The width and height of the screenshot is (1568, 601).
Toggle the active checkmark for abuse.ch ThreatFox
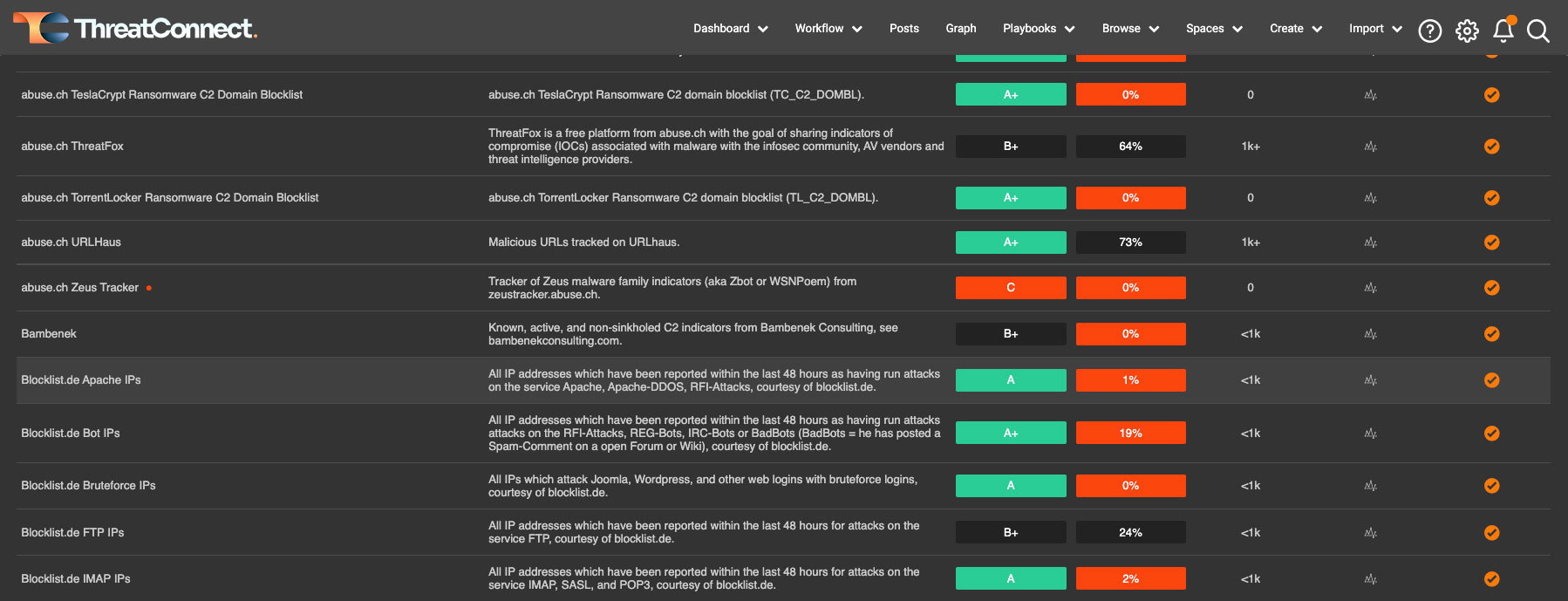[x=1492, y=147]
